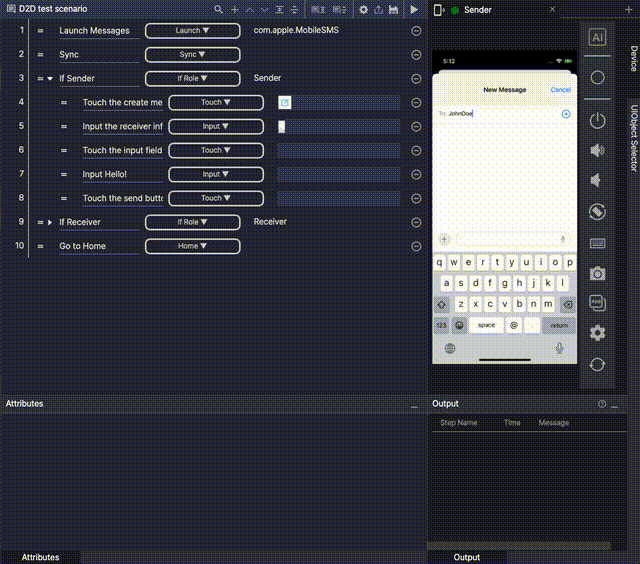Tap the dictation microphone below the keyboard
Screen dimensions: 640x564
coord(559,348)
